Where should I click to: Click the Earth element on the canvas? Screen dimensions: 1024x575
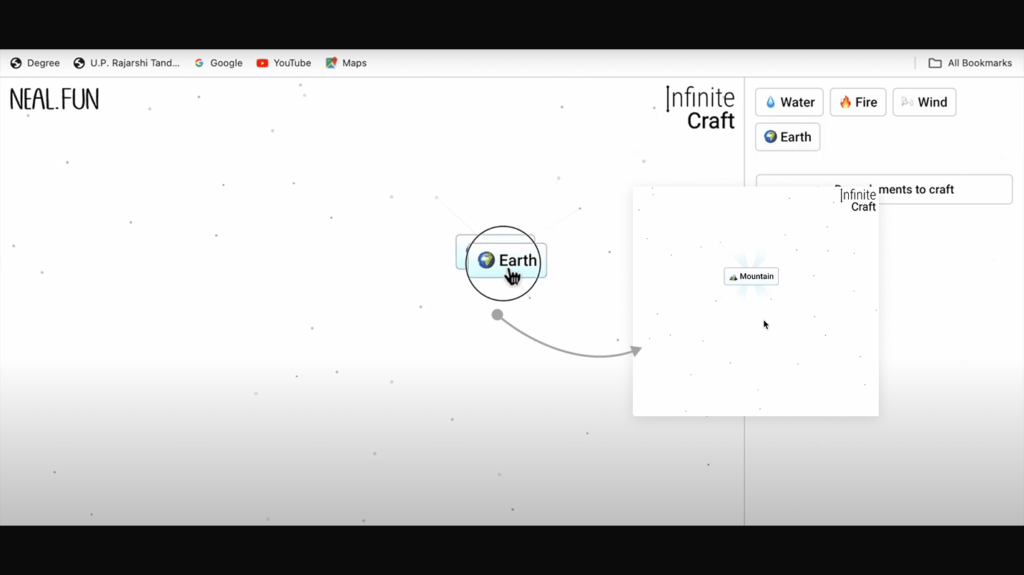(508, 261)
